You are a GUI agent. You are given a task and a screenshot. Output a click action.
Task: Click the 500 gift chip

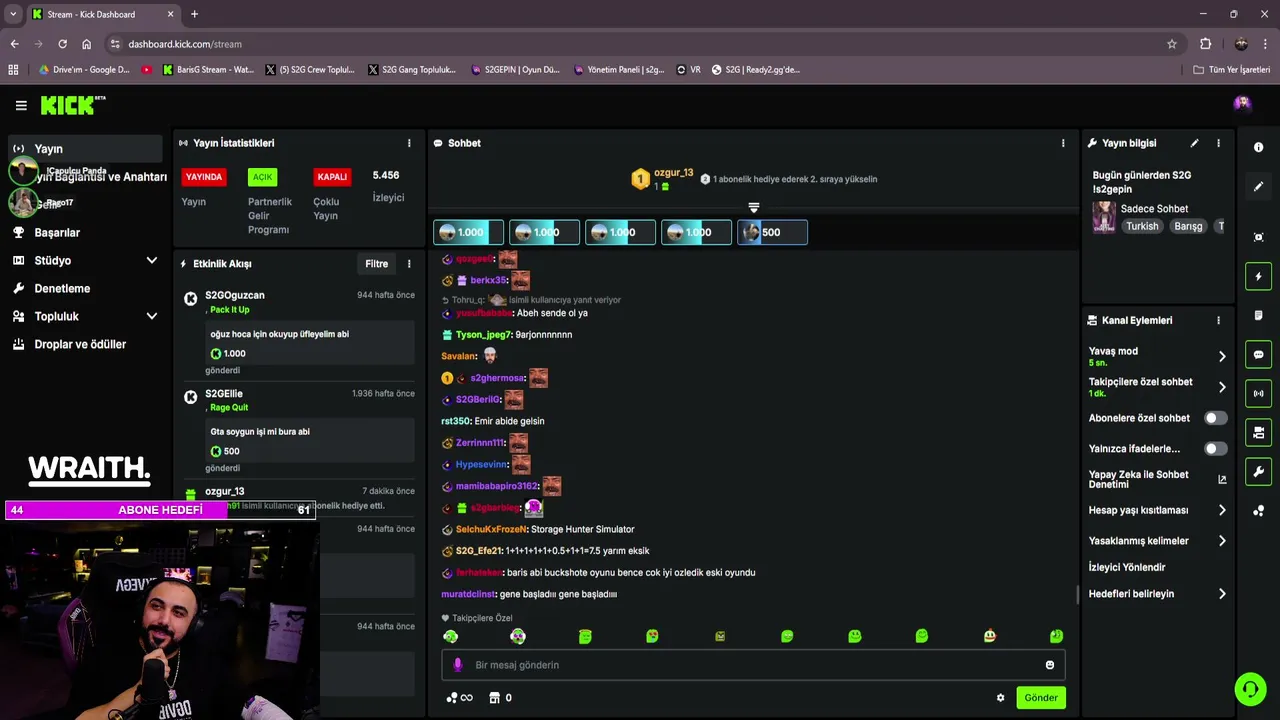pos(772,232)
